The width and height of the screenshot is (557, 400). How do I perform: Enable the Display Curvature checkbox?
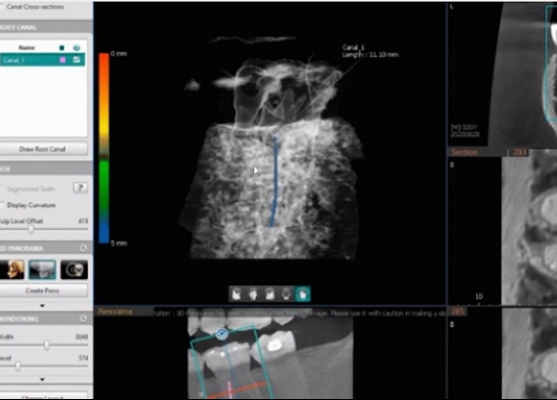pyautogui.click(x=2, y=205)
